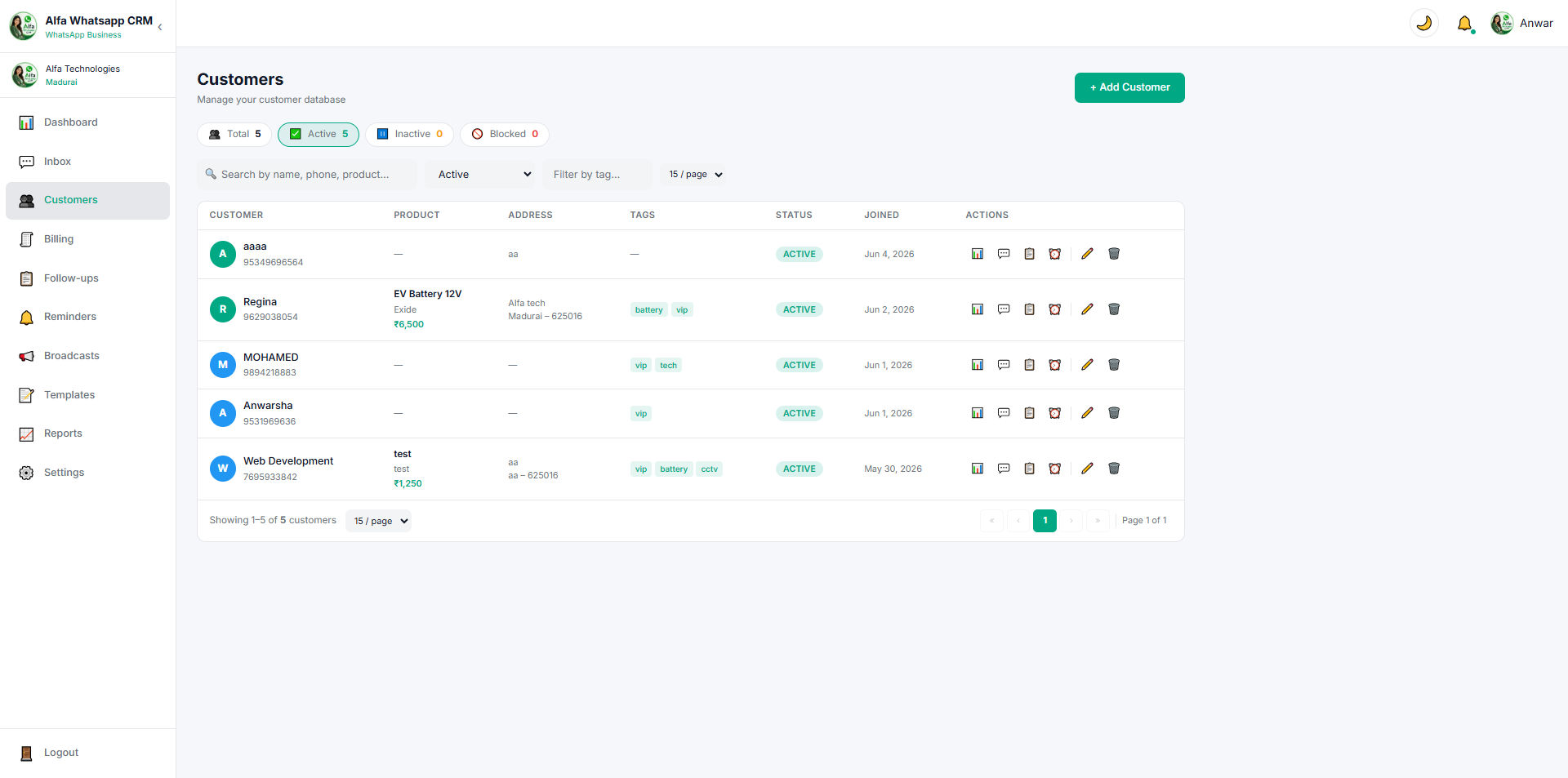Image resolution: width=1568 pixels, height=778 pixels.
Task: Message MOHAMED via chat icon
Action: [1004, 365]
